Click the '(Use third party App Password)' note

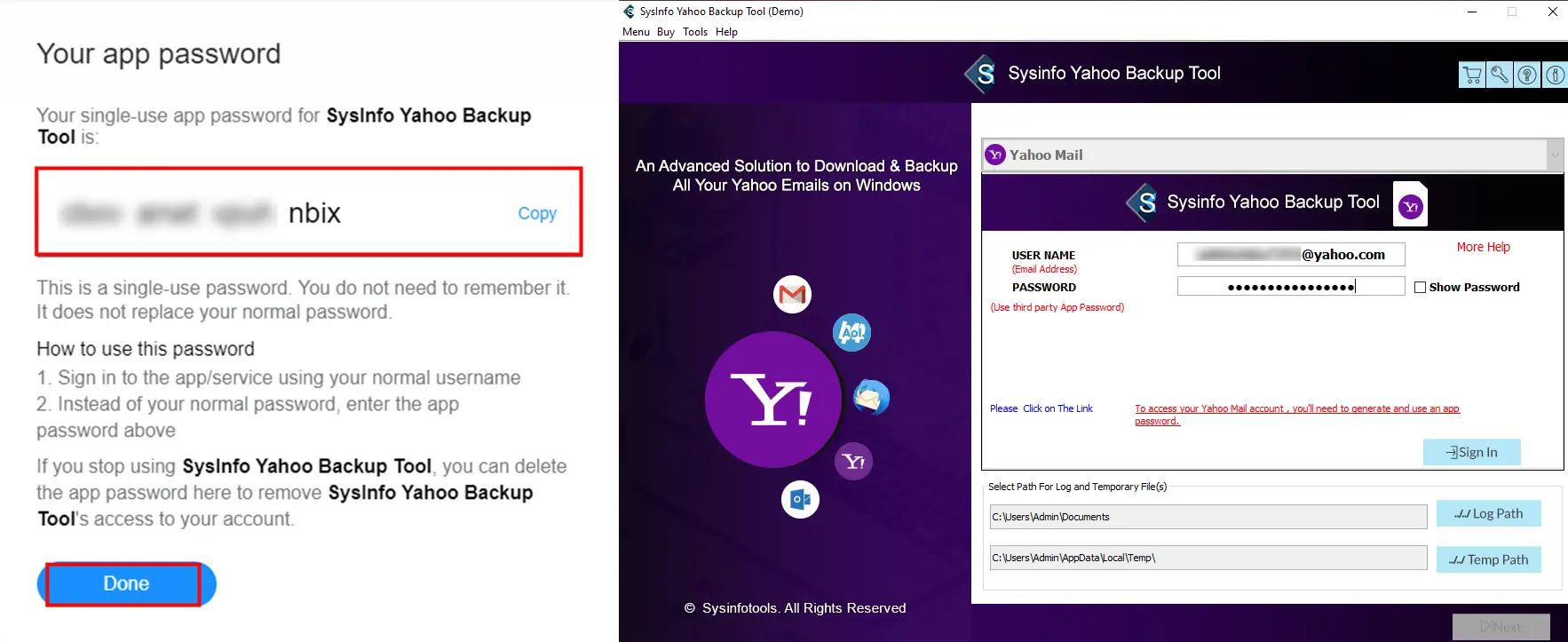[x=1057, y=307]
